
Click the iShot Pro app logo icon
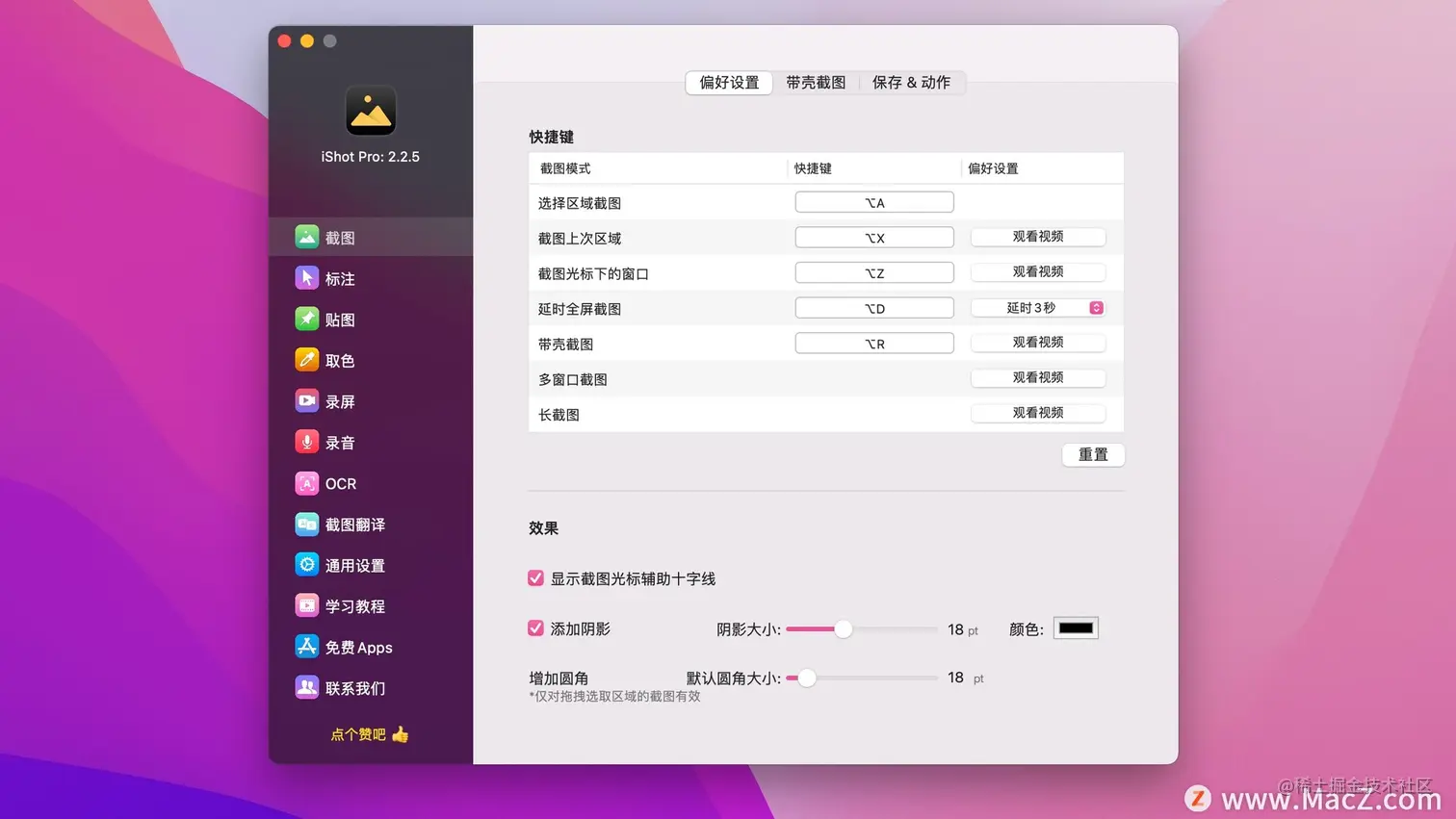coord(371,111)
